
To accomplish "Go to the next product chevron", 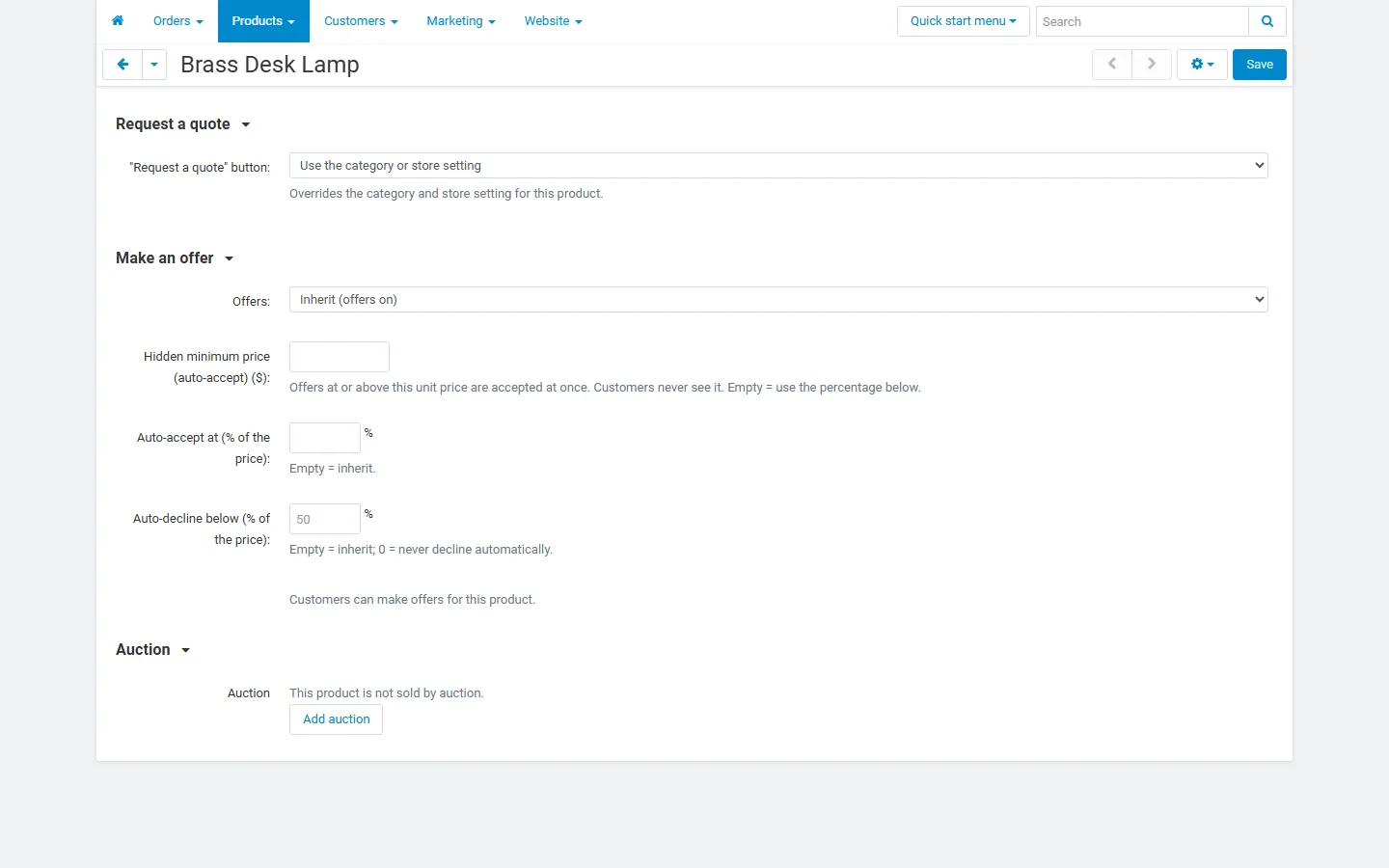I will click(x=1152, y=65).
